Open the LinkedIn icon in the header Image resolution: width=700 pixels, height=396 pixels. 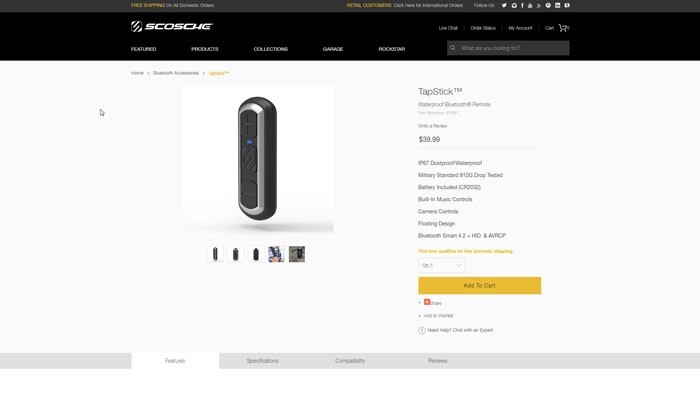558,5
